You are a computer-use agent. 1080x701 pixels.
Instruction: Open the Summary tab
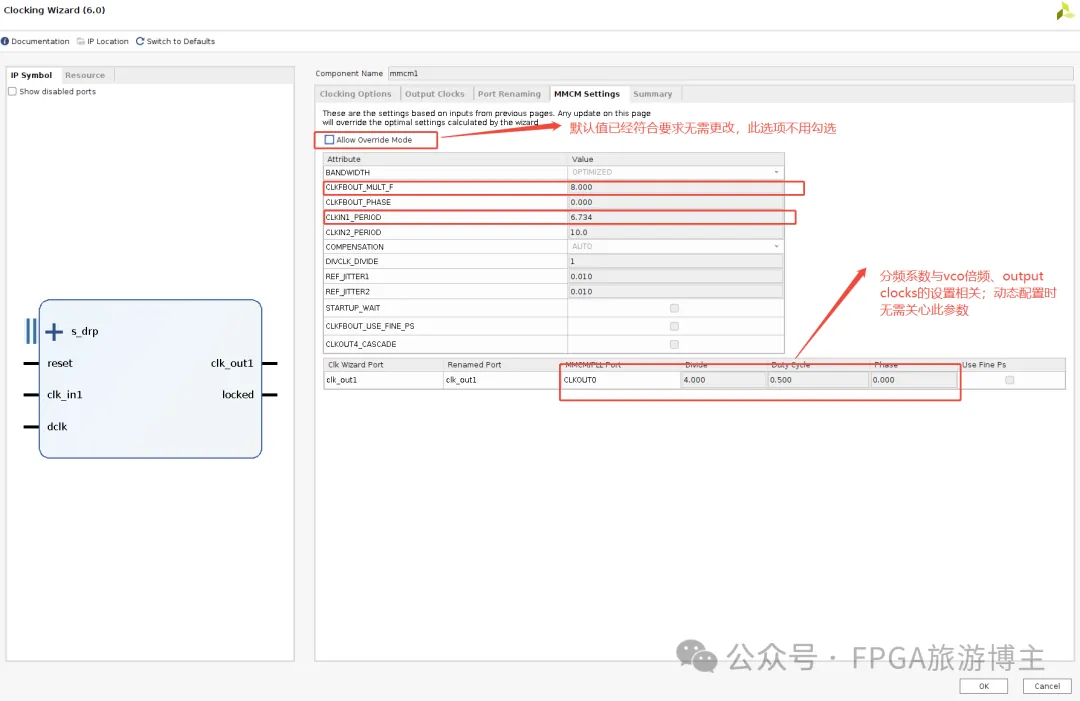[652, 94]
